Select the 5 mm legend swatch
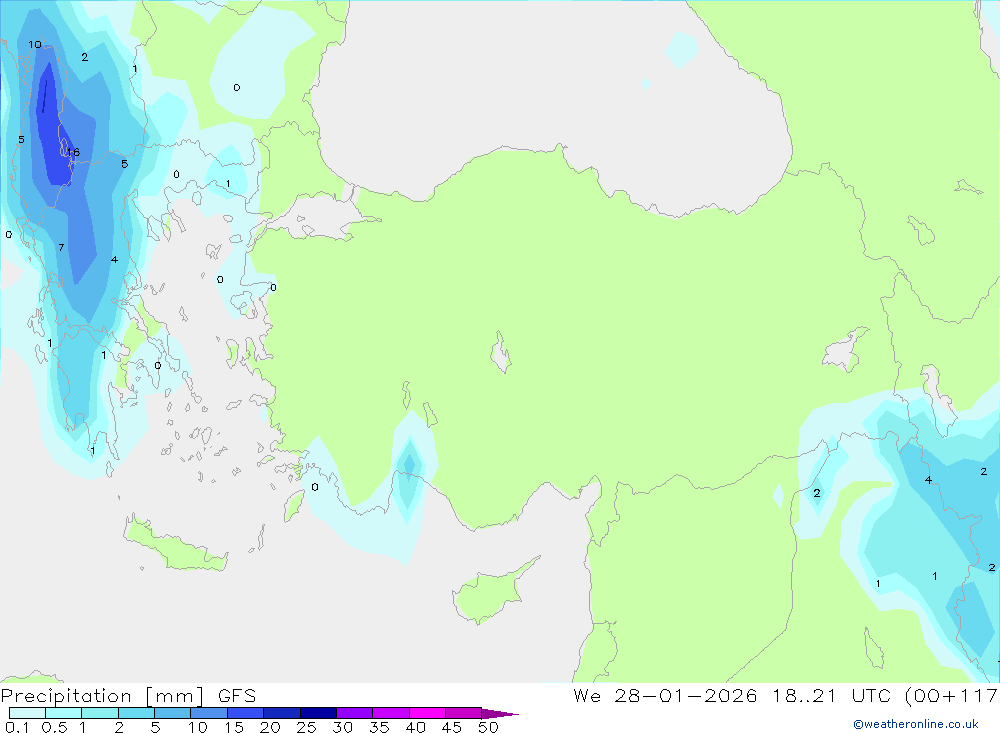The width and height of the screenshot is (1000, 733). tap(172, 713)
